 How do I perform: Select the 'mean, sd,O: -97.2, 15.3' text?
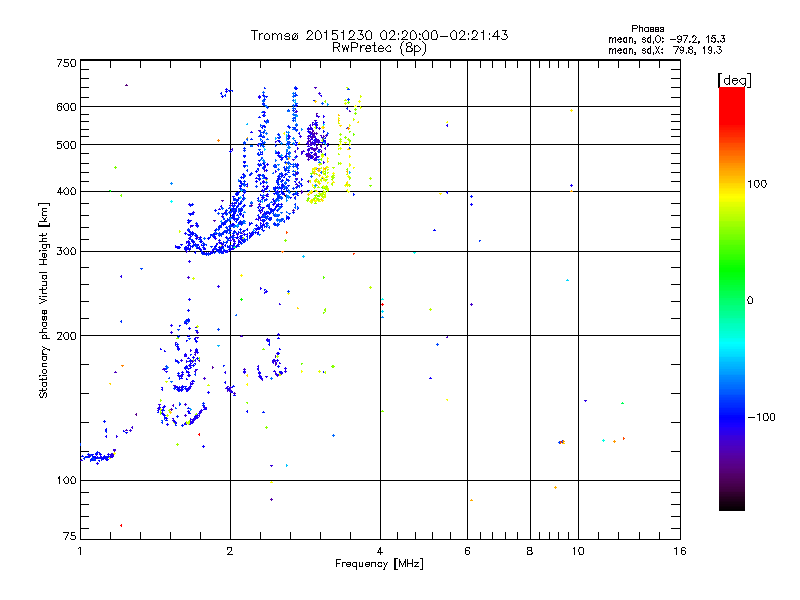pos(666,39)
